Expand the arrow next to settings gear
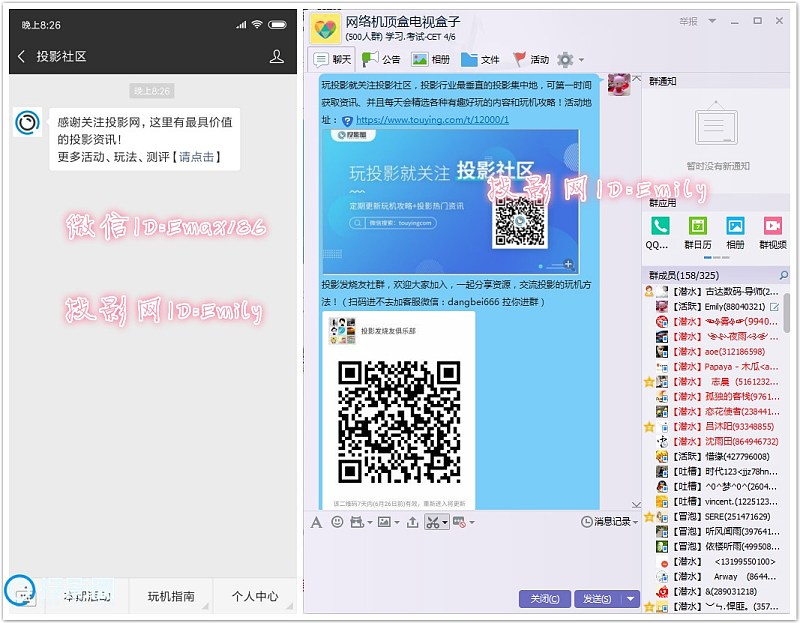This screenshot has height=623, width=800. coord(581,60)
